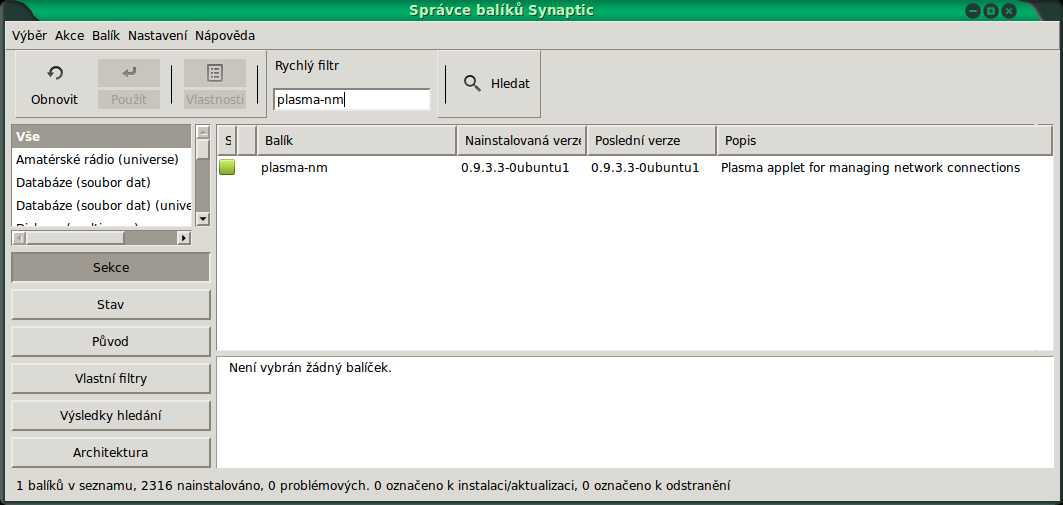The width and height of the screenshot is (1063, 505).
Task: Click the Sekce filter button
Action: click(111, 268)
